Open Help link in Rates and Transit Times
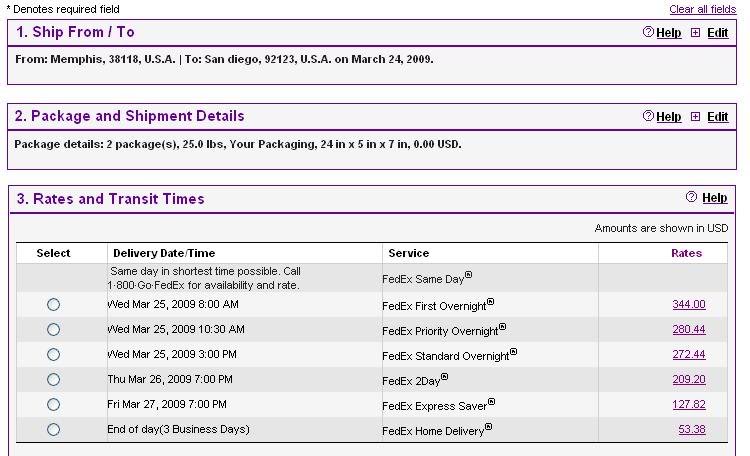Viewport: 750px width, 456px height. [714, 198]
